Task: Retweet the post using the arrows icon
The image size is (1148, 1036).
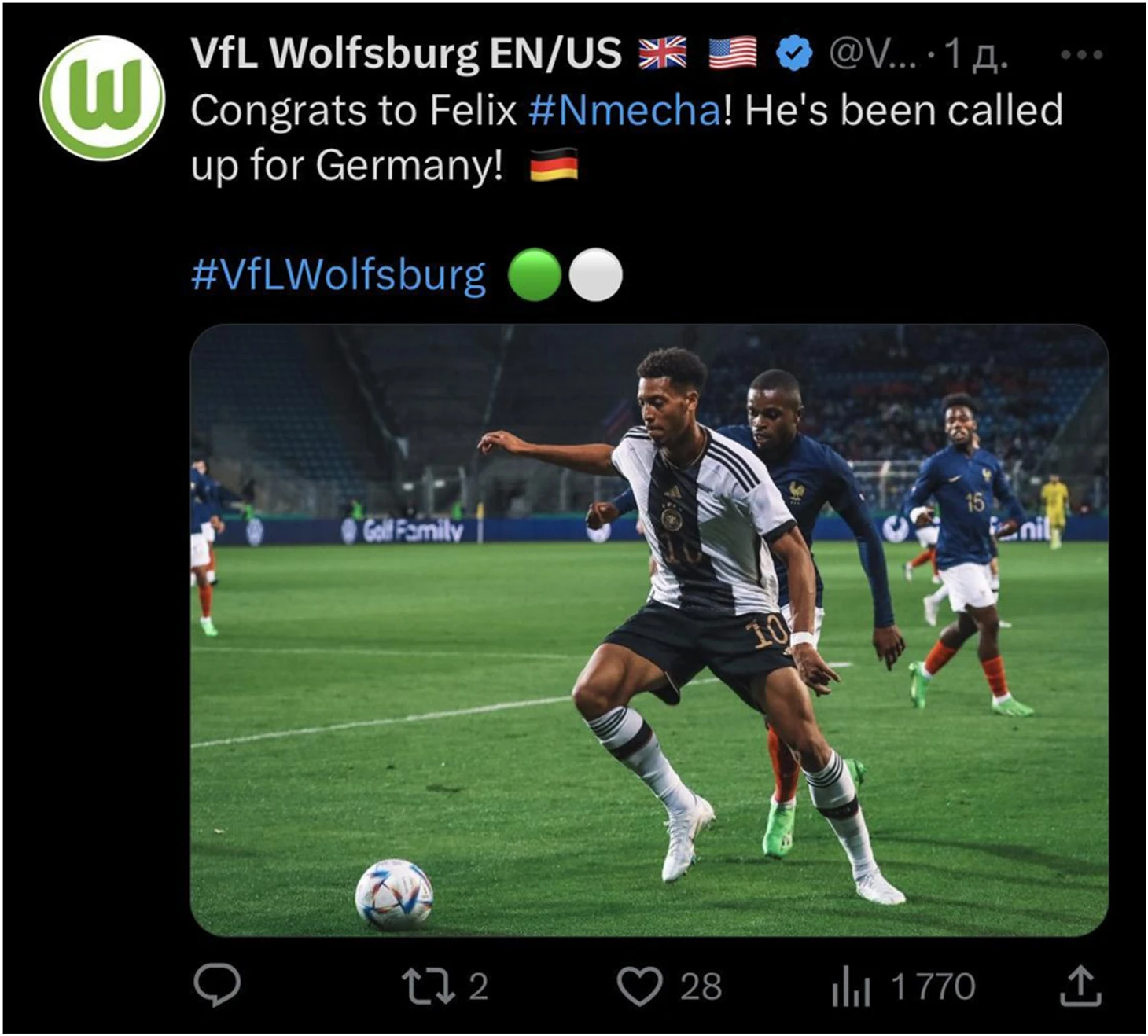Action: (429, 986)
